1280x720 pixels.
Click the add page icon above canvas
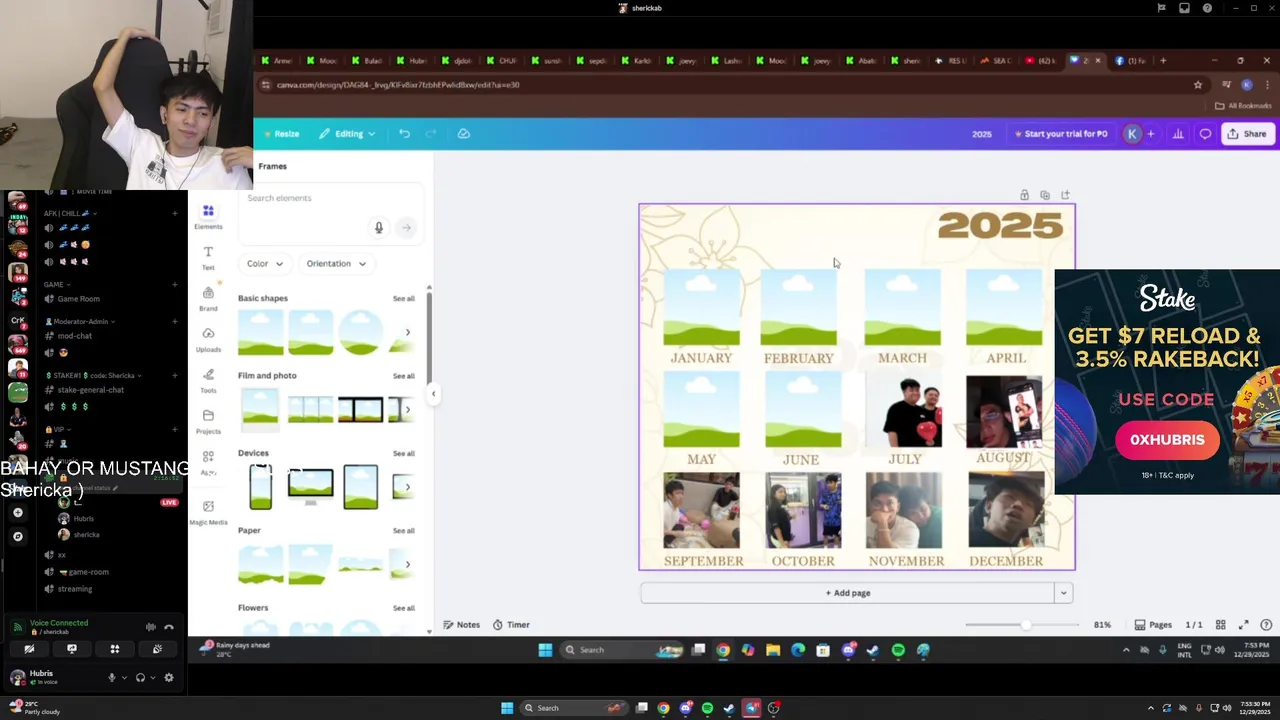[1065, 195]
